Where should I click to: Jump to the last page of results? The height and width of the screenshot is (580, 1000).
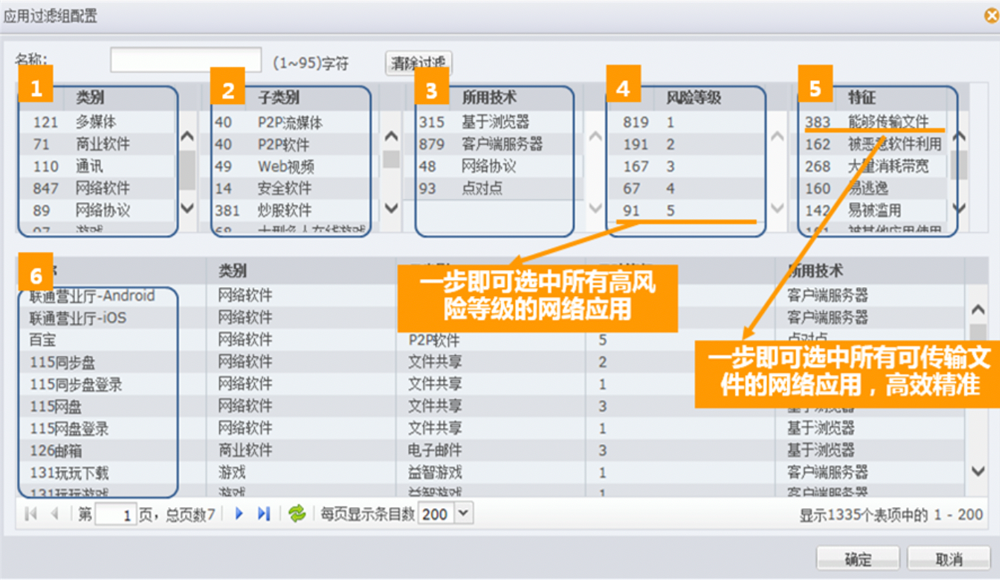point(264,514)
